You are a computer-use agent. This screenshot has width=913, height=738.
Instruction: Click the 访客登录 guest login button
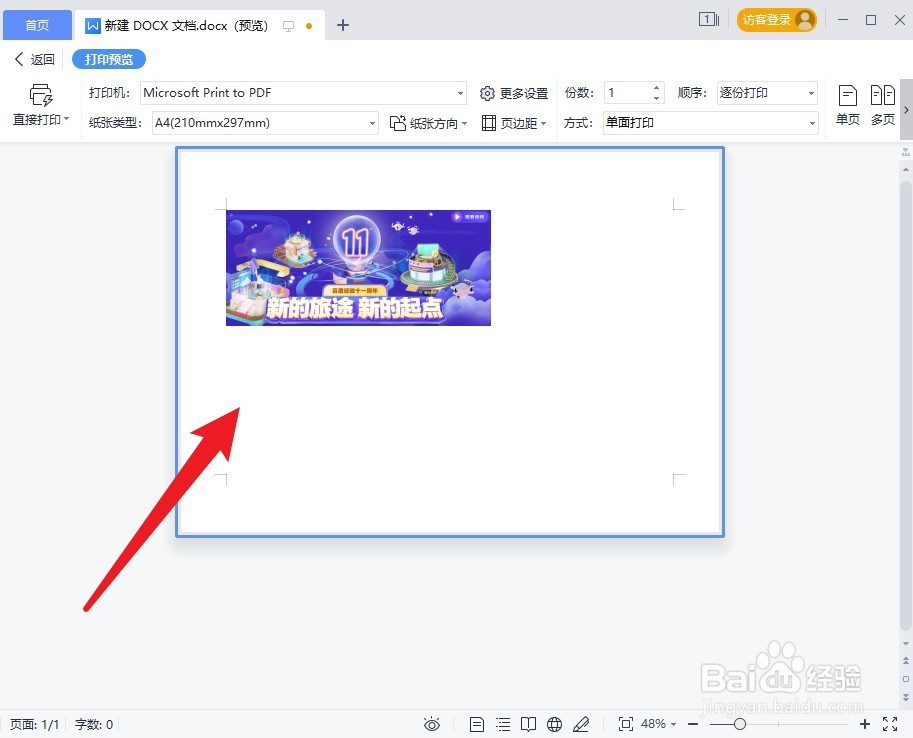(776, 20)
